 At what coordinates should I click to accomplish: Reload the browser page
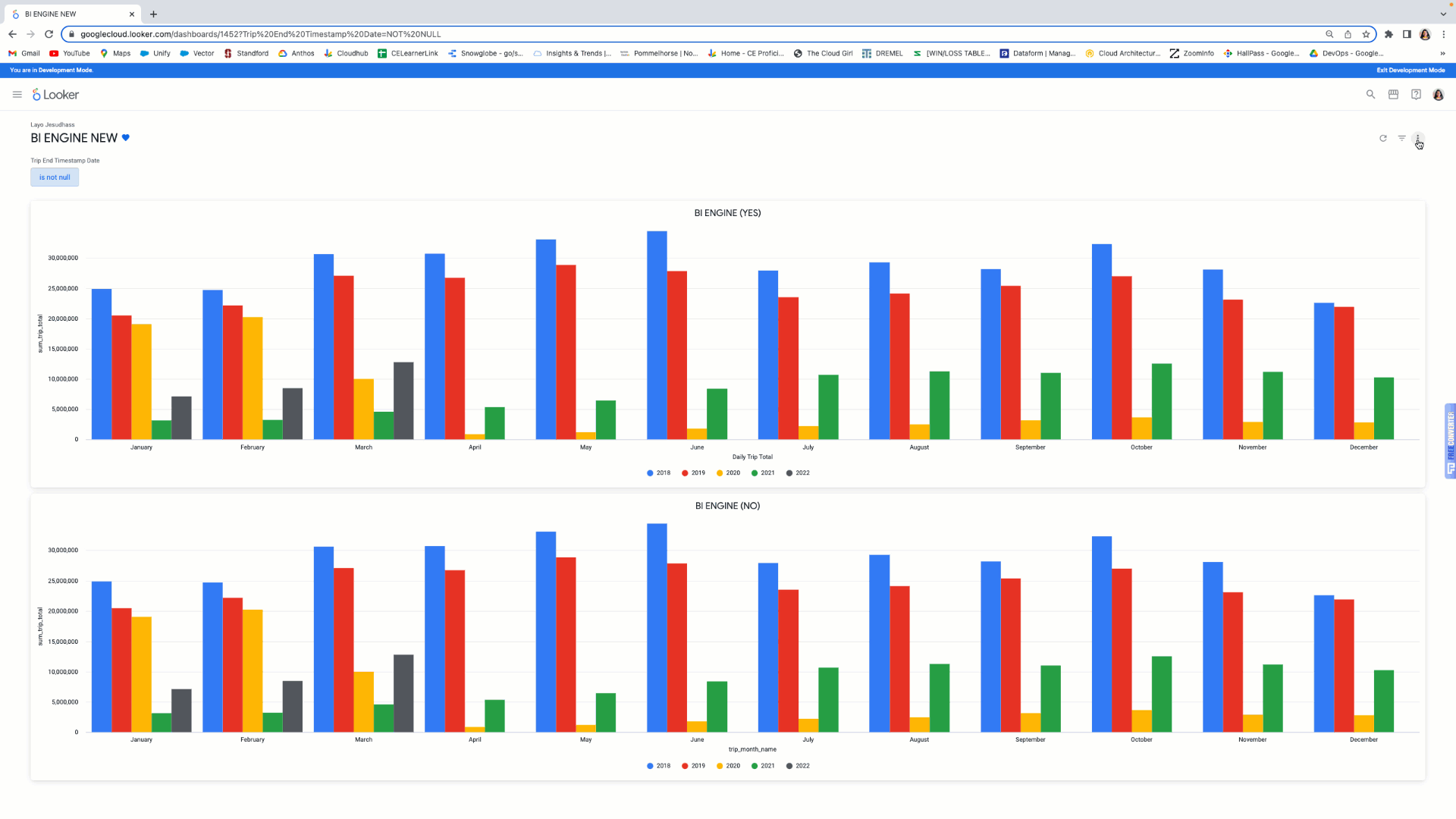click(49, 34)
